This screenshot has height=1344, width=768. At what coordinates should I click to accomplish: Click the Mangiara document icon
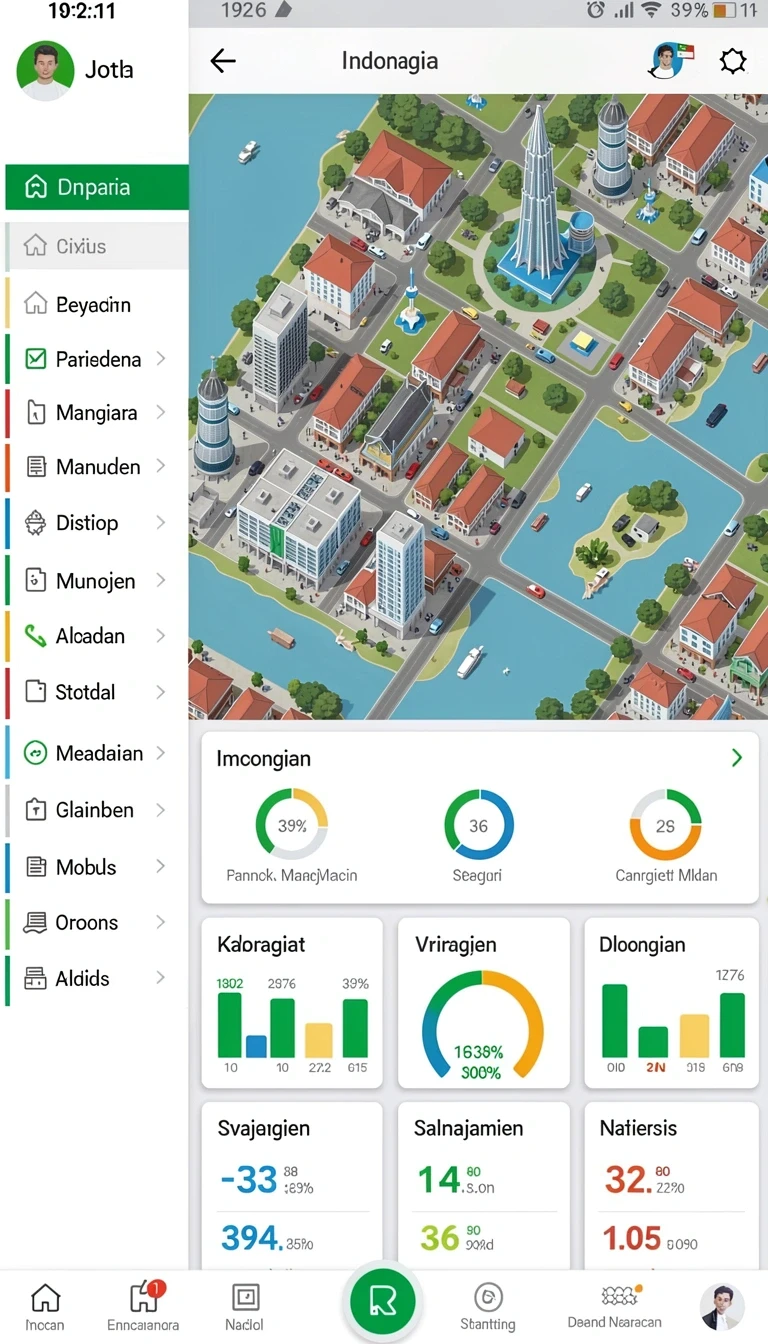[36, 412]
